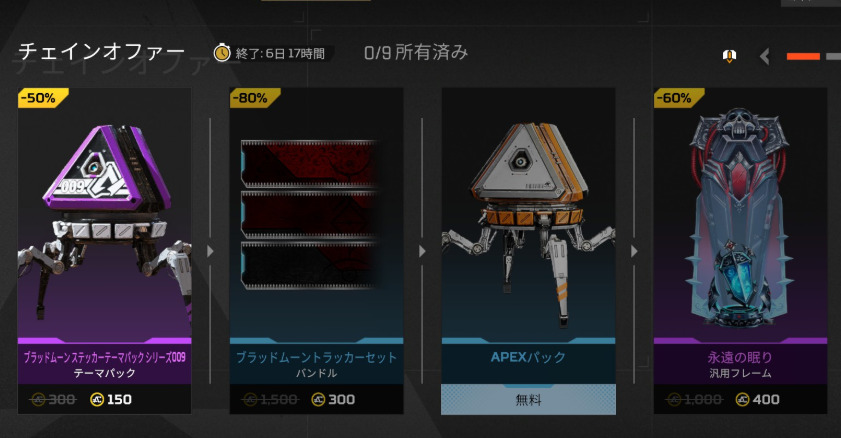This screenshot has height=438, width=841.
Task: Open the purple 009 theme pack thumbnail
Action: click(105, 214)
